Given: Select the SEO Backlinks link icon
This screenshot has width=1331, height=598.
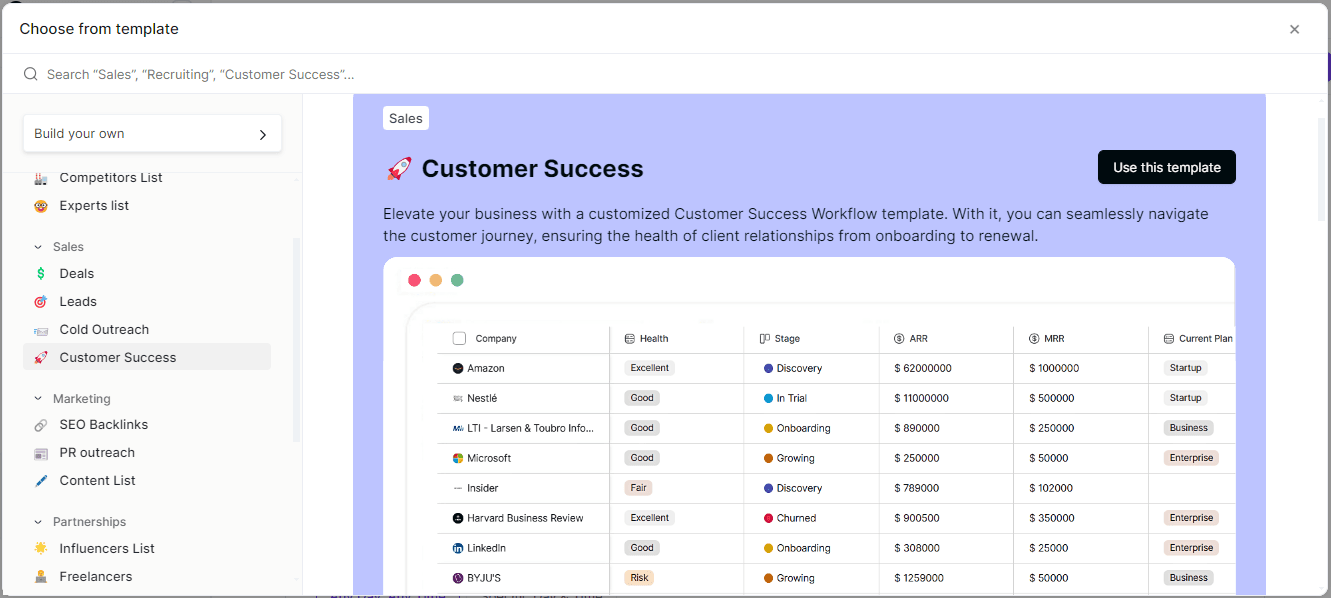Looking at the screenshot, I should (42, 424).
